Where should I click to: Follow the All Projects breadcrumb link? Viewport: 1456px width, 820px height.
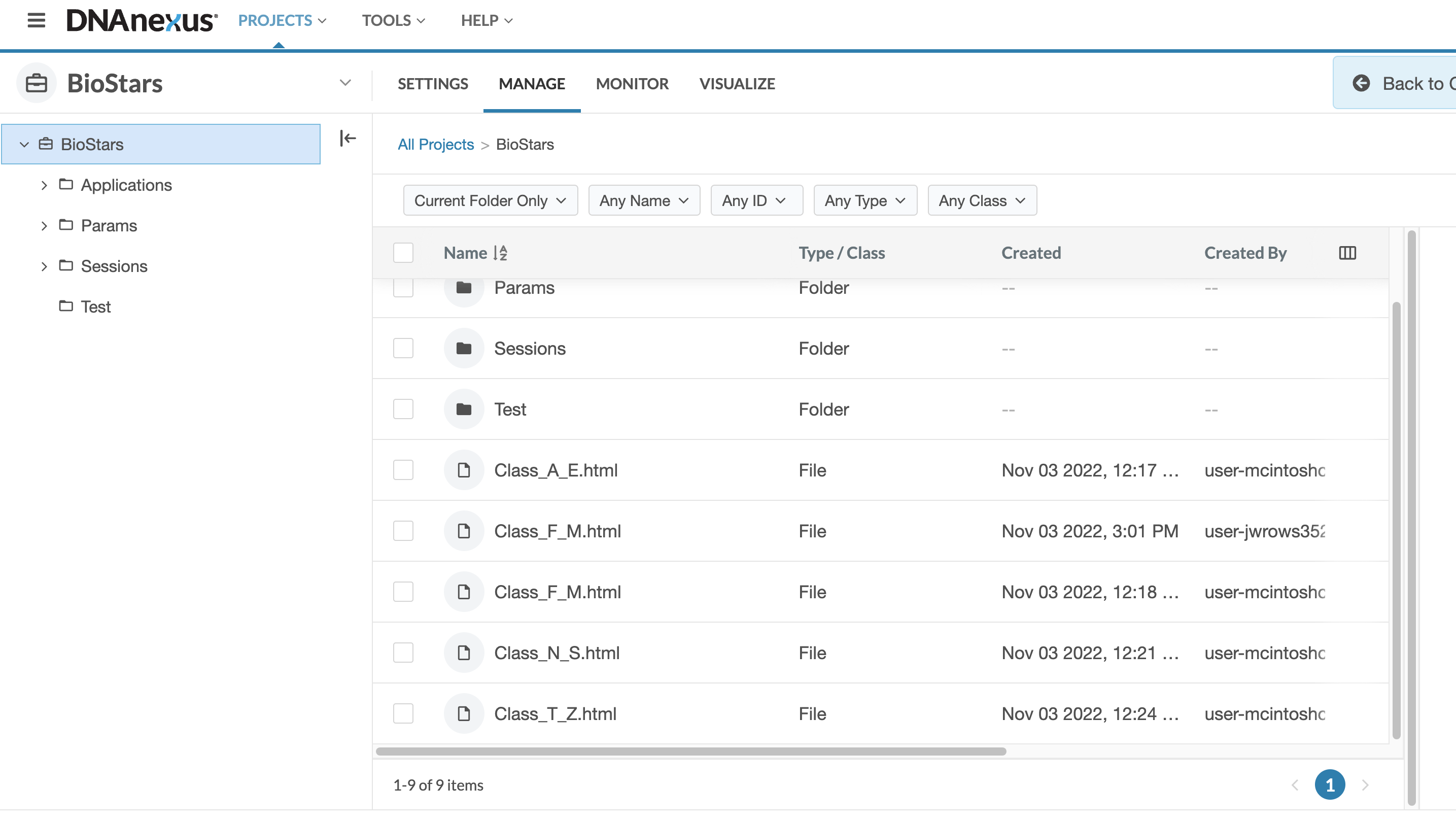(435, 144)
